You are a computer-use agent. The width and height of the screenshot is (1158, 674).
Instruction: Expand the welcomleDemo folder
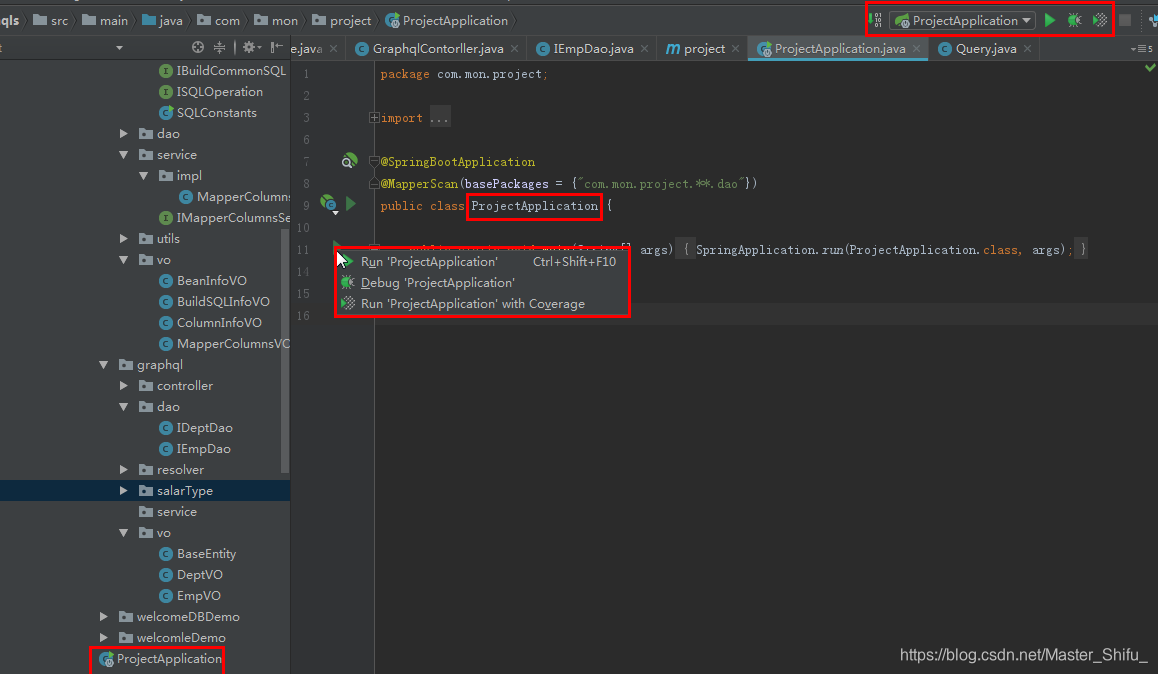click(x=103, y=637)
